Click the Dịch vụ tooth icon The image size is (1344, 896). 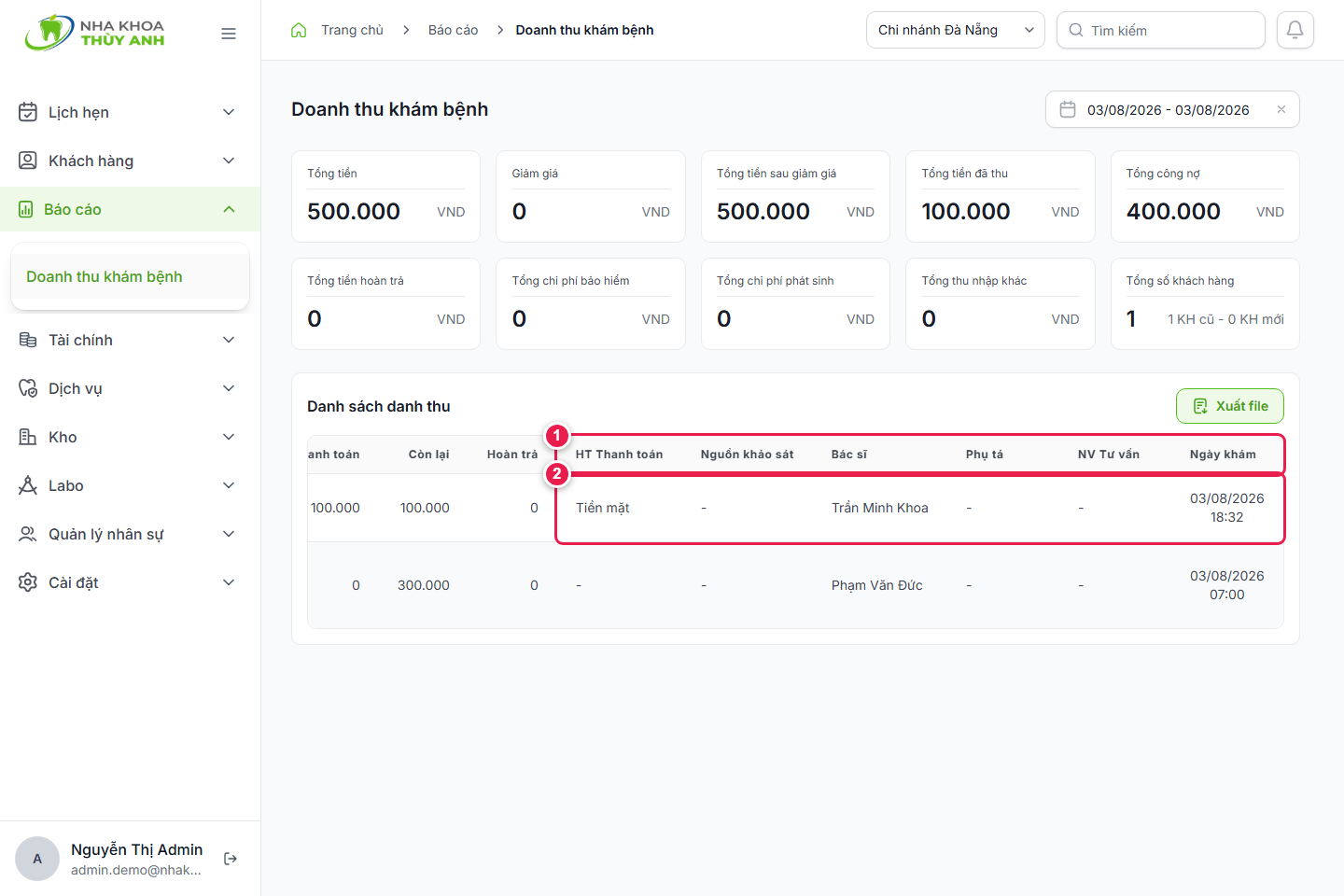pos(28,388)
